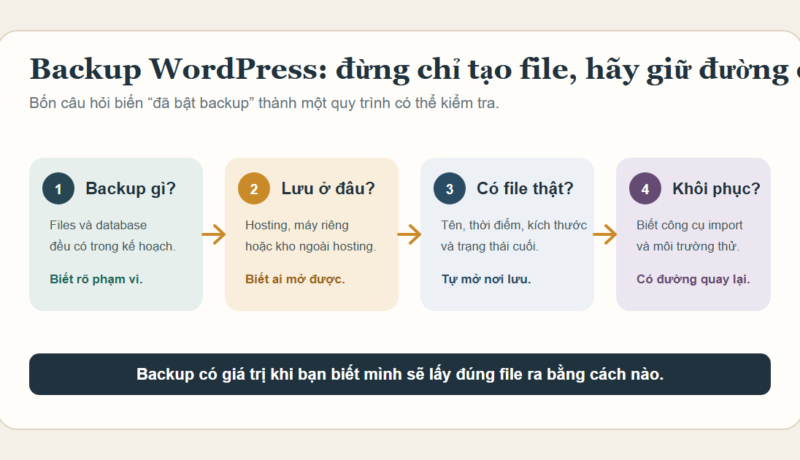
Task: Click the text 'Biết công cụ import'
Action: pos(689,225)
